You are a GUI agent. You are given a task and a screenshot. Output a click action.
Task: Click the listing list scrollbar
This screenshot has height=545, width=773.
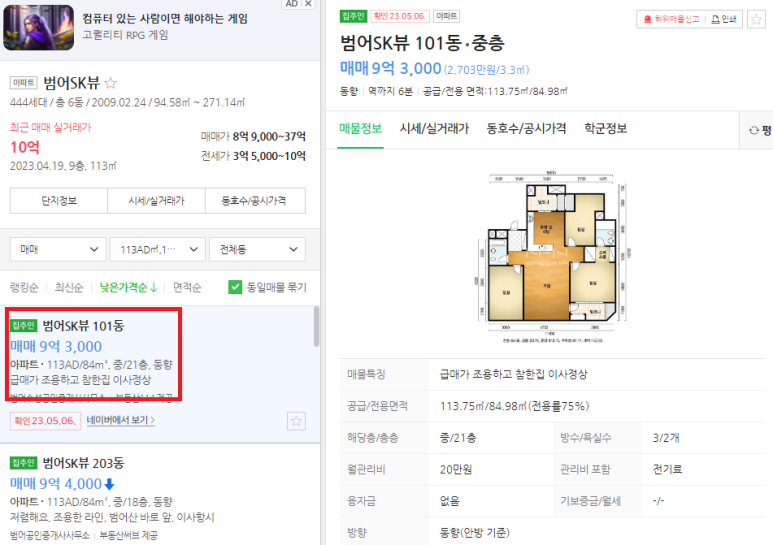[x=316, y=326]
